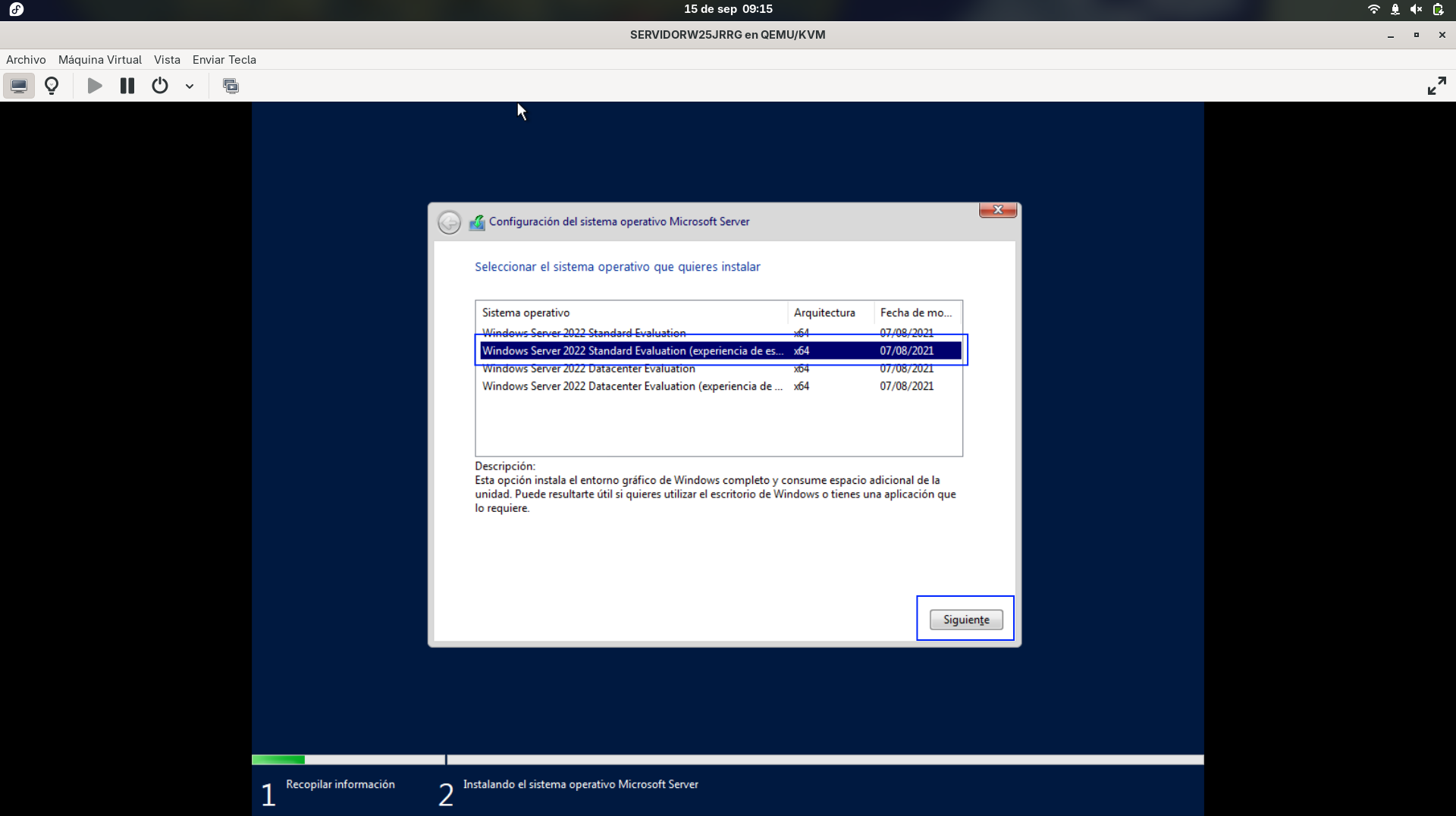Select Windows Server 2022 Datacenter Evaluation row
The image size is (1456, 816).
(x=720, y=369)
